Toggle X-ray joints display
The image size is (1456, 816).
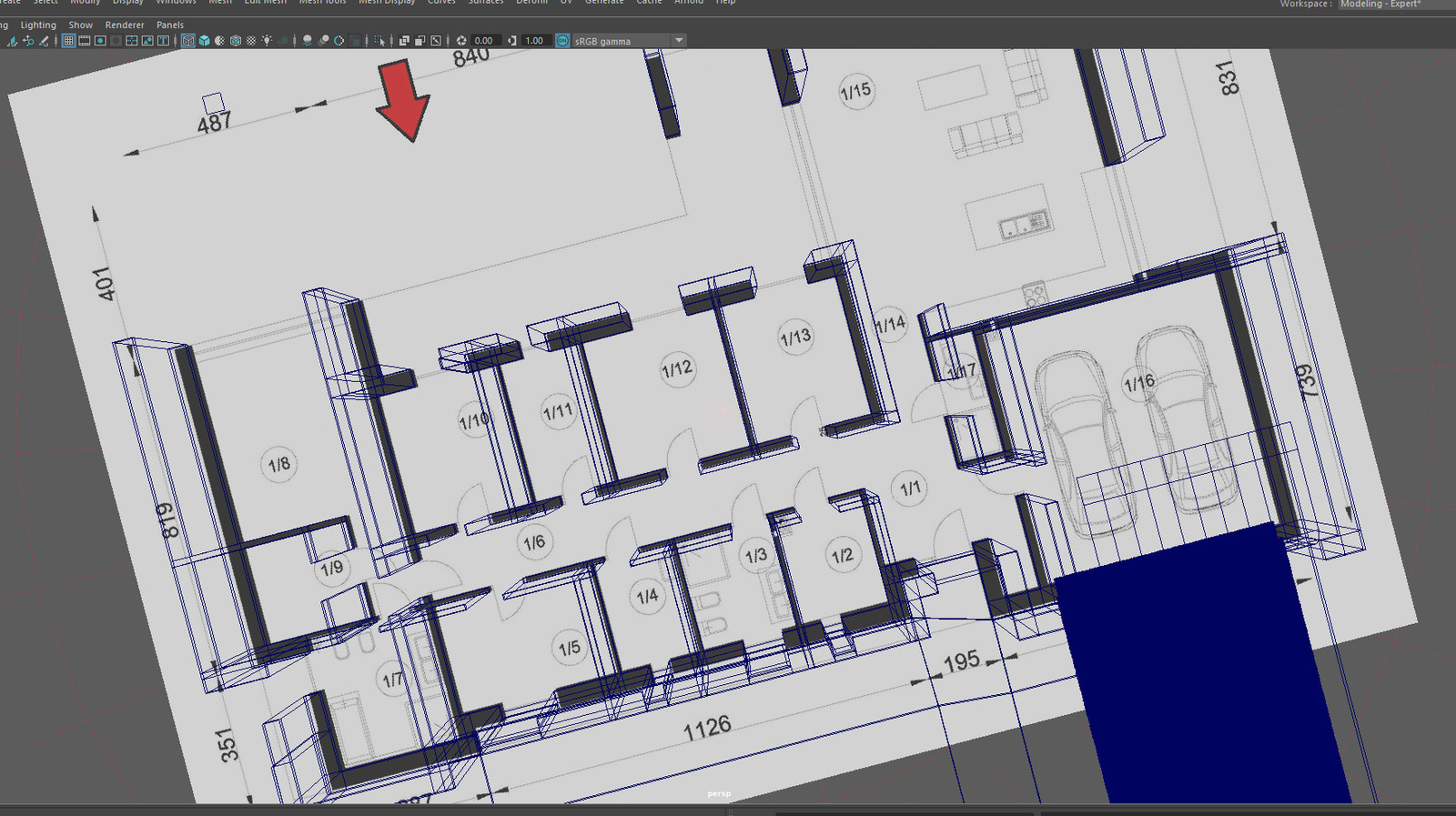pos(436,41)
